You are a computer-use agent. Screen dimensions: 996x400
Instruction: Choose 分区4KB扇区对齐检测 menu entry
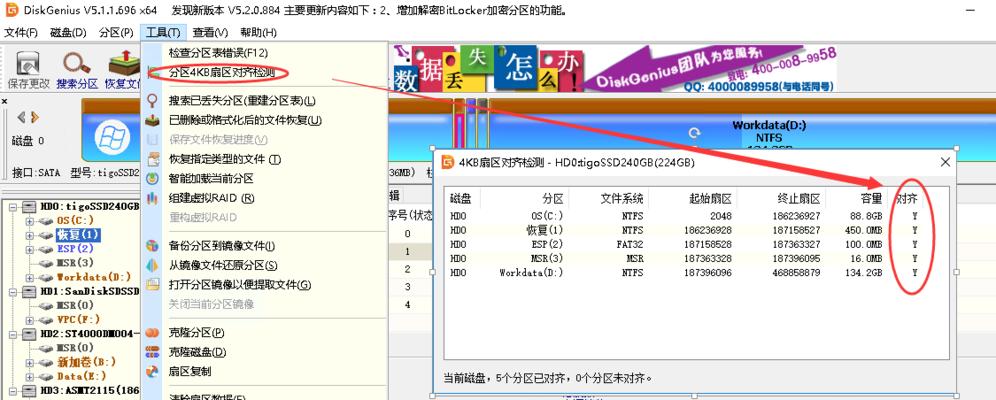[221, 73]
